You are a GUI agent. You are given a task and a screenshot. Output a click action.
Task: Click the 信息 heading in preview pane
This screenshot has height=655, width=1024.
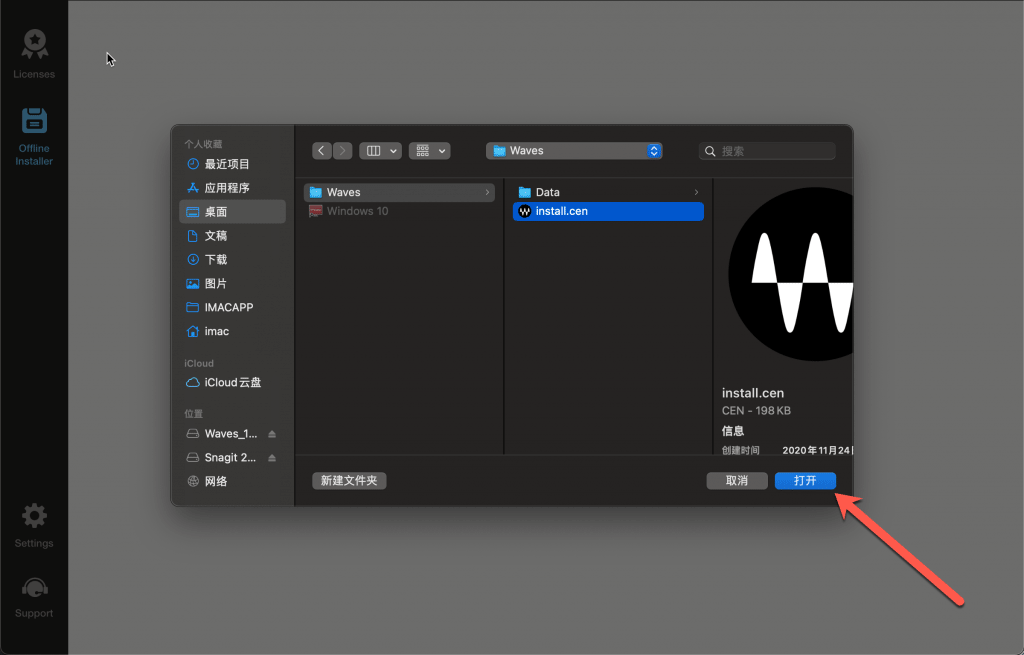click(x=733, y=431)
